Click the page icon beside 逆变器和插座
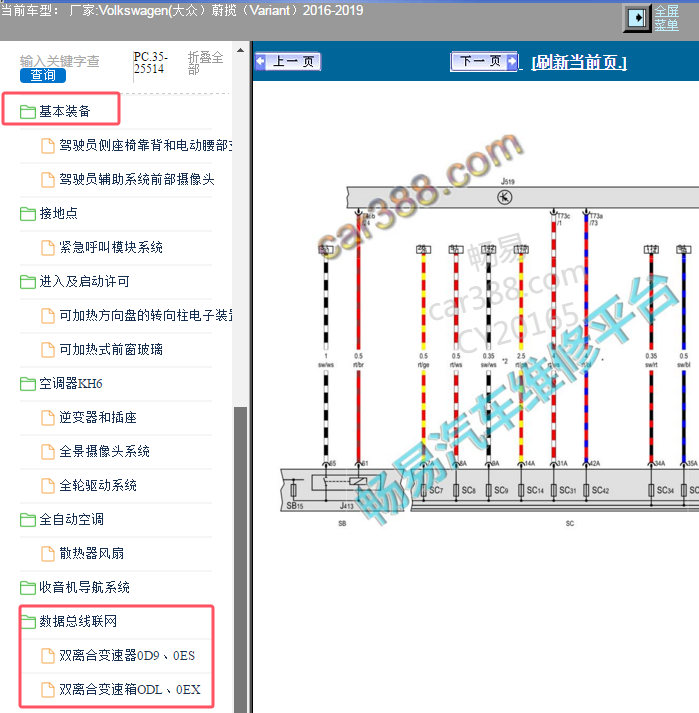Viewport: 699px width, 713px height. pos(48,417)
